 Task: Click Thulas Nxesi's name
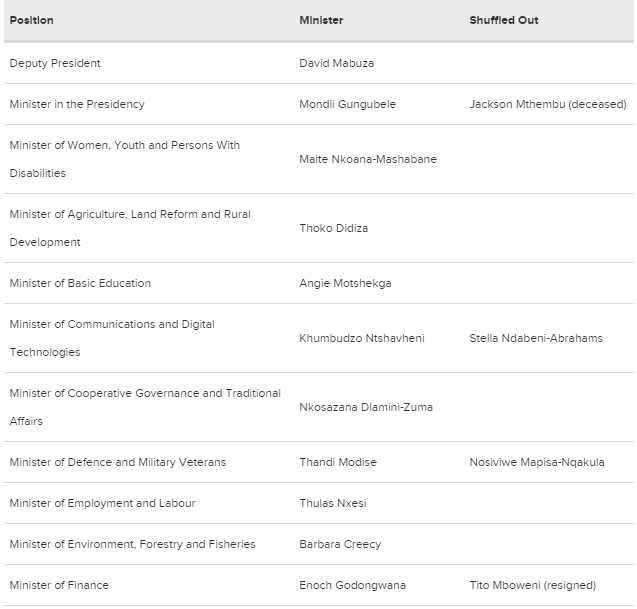pyautogui.click(x=333, y=503)
